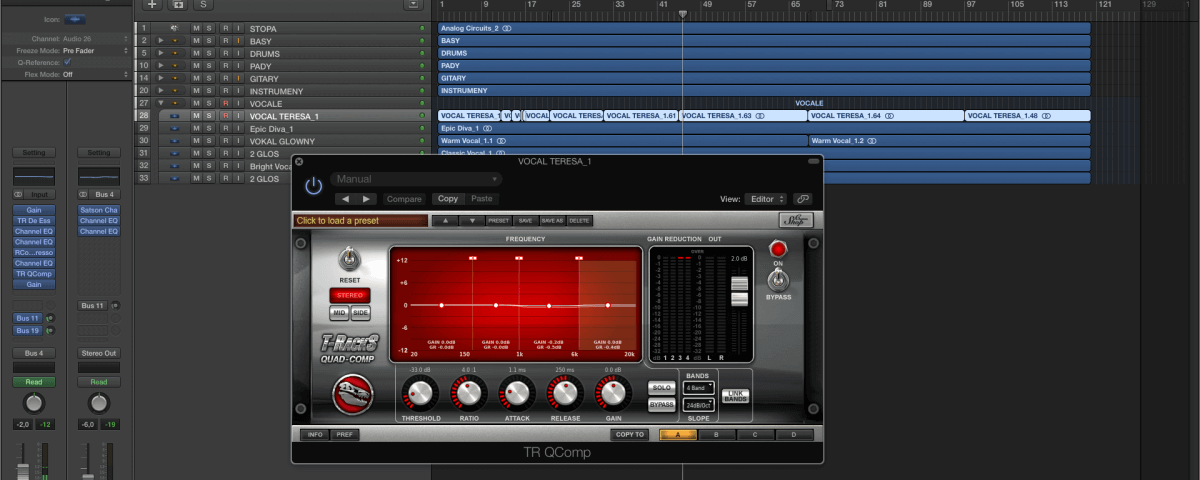This screenshot has width=1200, height=480.
Task: Expand the INSTRUMENY track stack
Action: (161, 91)
